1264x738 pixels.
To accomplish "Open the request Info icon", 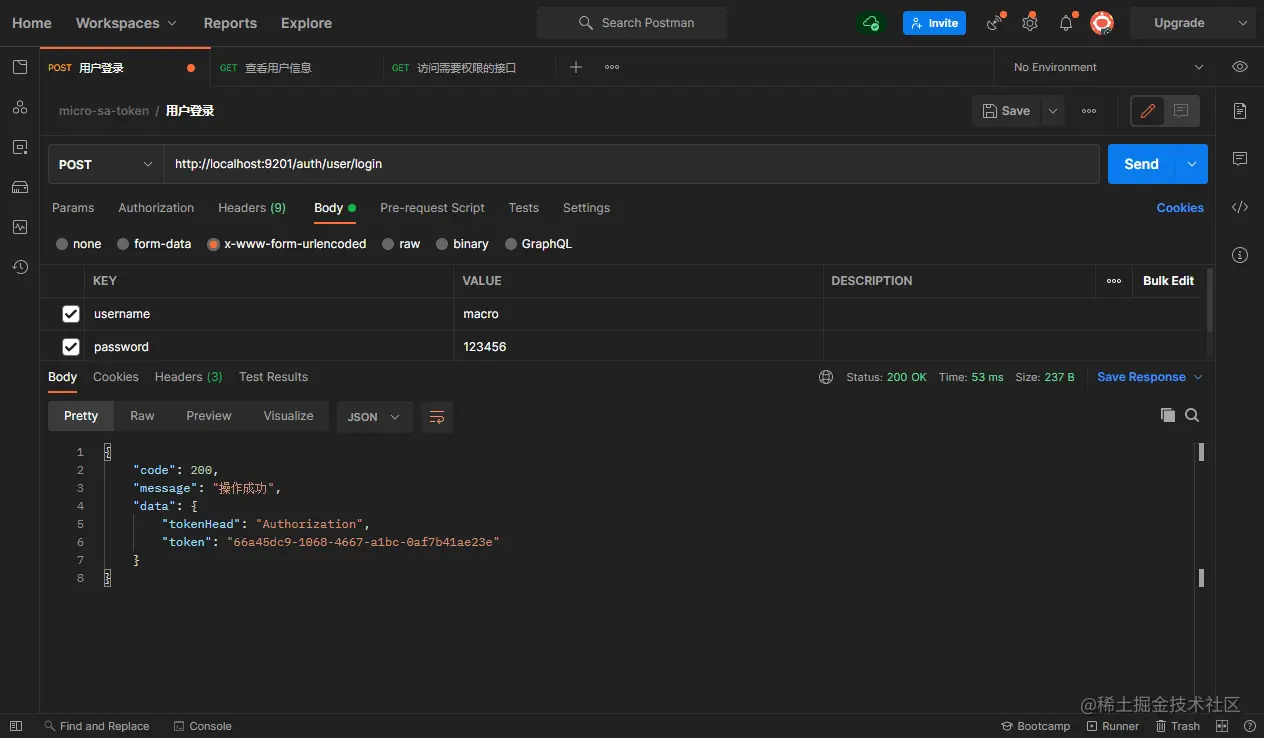I will click(x=1240, y=255).
